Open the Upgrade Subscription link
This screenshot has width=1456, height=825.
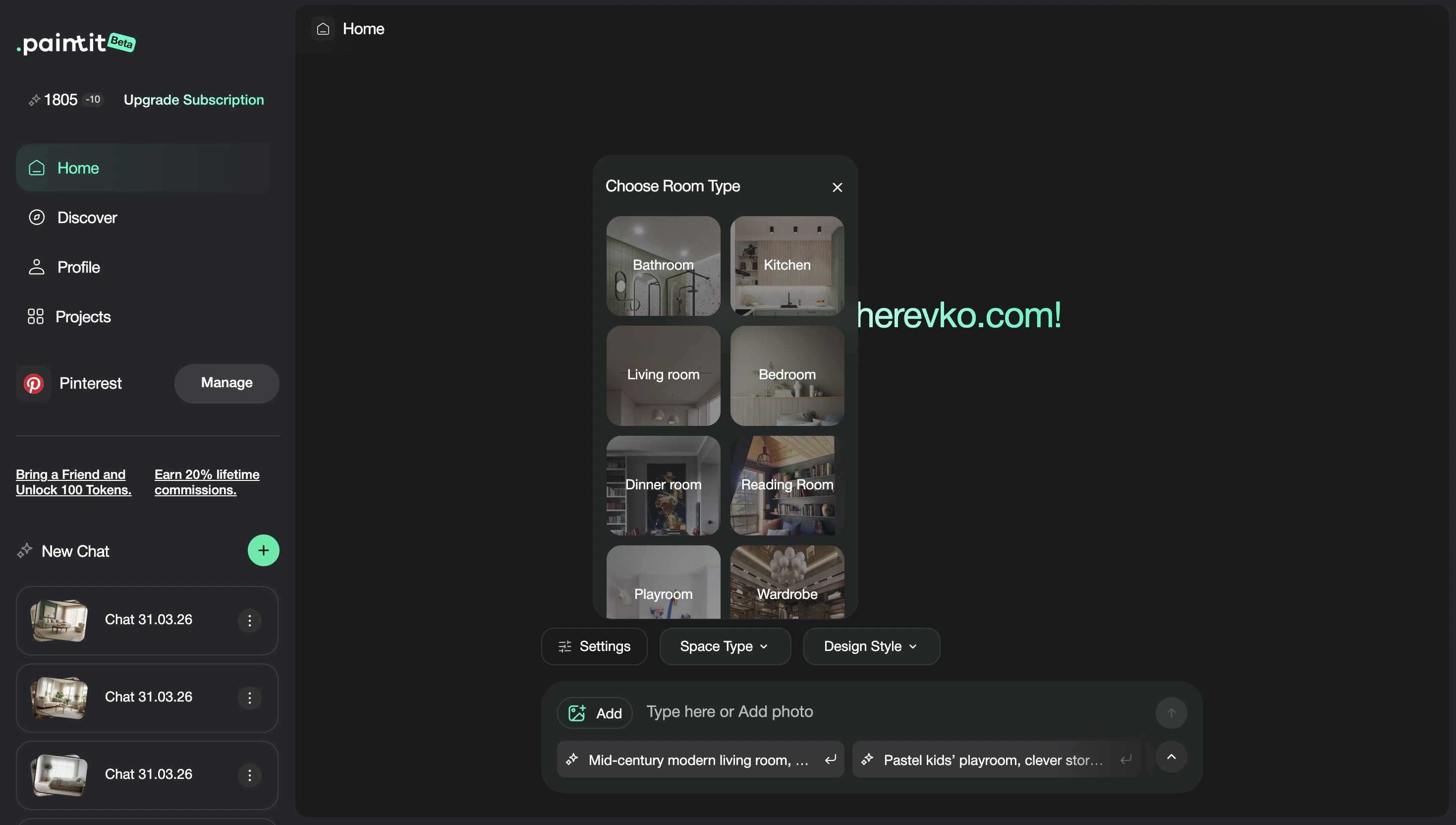click(194, 100)
